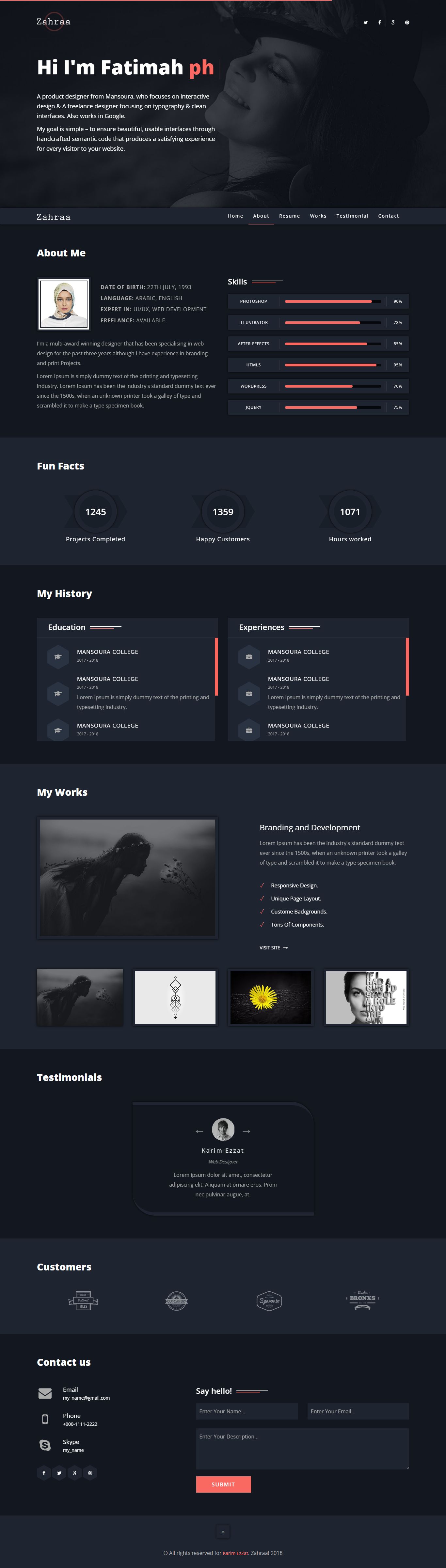
Task: Open the Testimonial nav item
Action: tap(352, 216)
